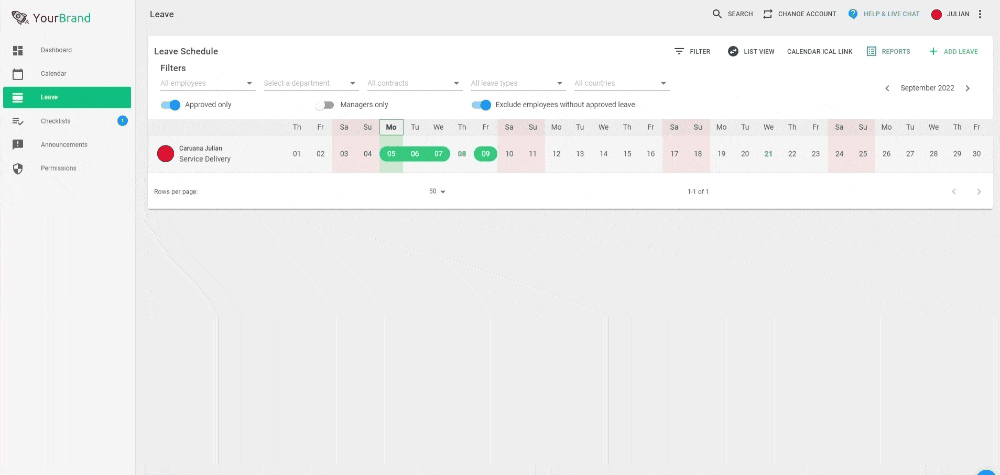Click the September 2022 month label
The height and width of the screenshot is (475, 1000).
pyautogui.click(x=927, y=89)
